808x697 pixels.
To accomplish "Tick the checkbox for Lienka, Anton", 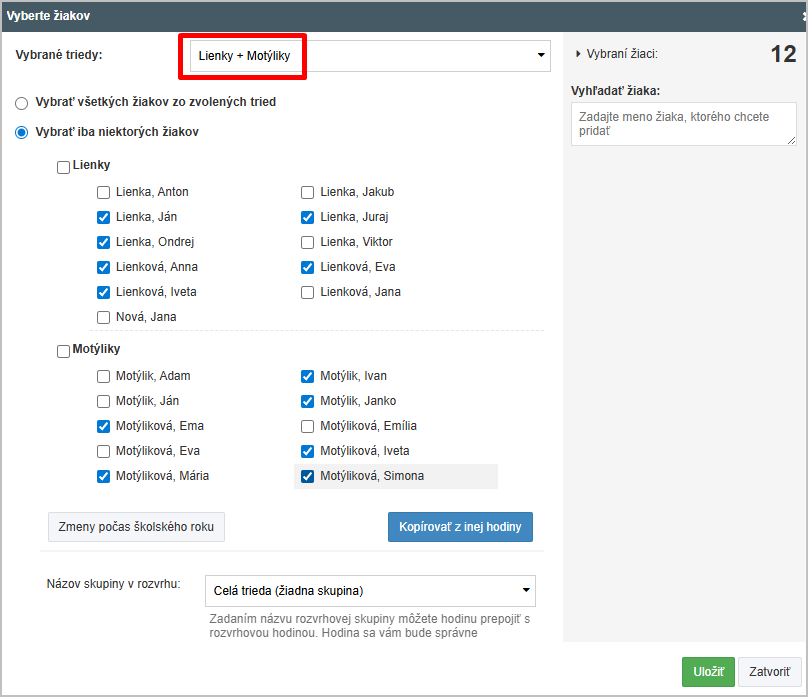I will point(103,192).
